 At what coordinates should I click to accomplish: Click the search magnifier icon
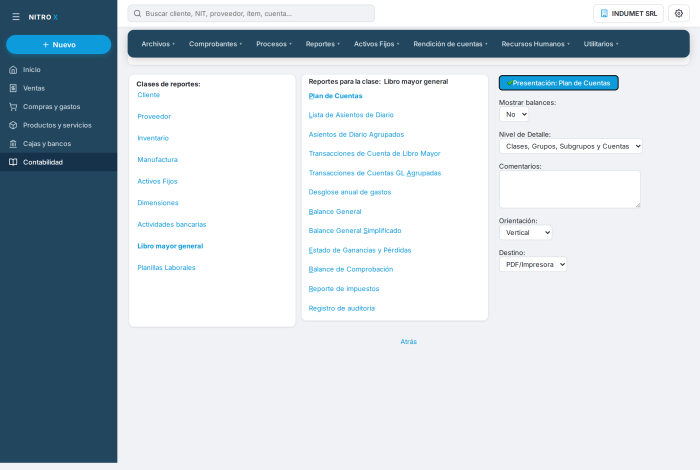(x=138, y=13)
